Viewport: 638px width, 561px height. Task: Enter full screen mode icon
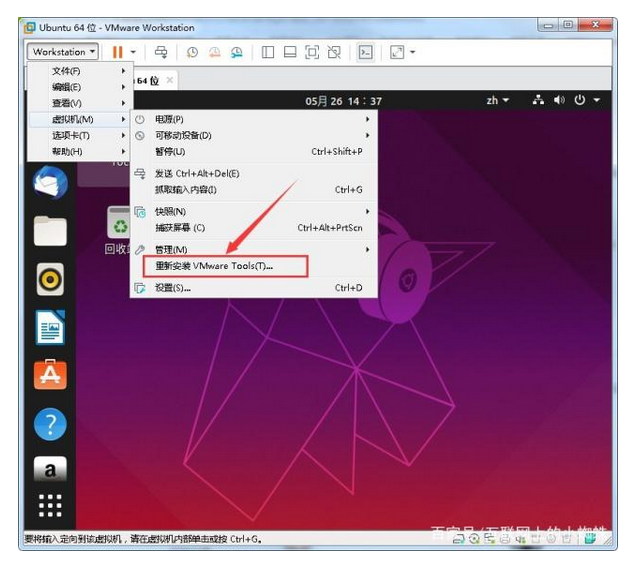[x=312, y=52]
